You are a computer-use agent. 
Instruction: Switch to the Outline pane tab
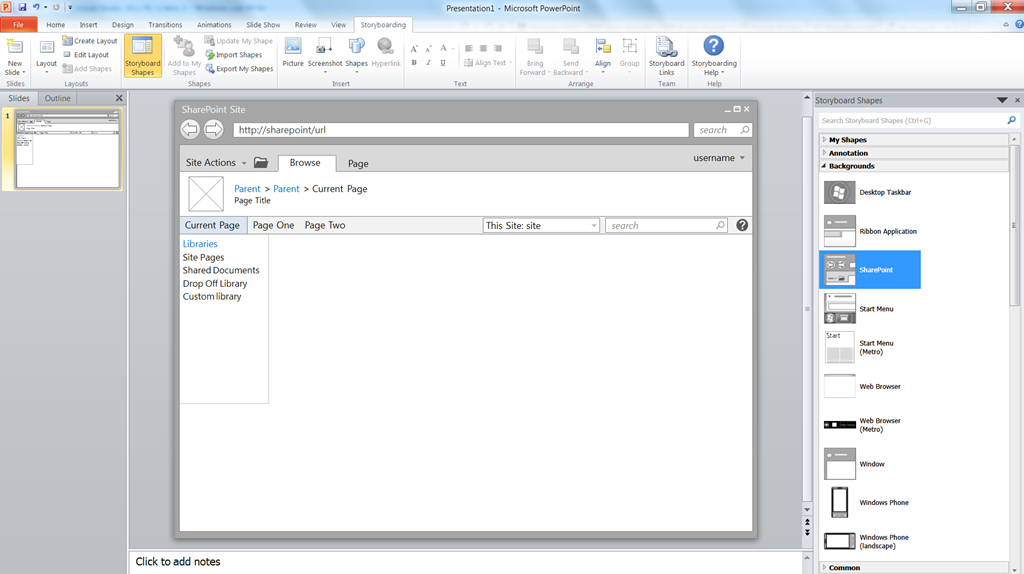(x=57, y=98)
